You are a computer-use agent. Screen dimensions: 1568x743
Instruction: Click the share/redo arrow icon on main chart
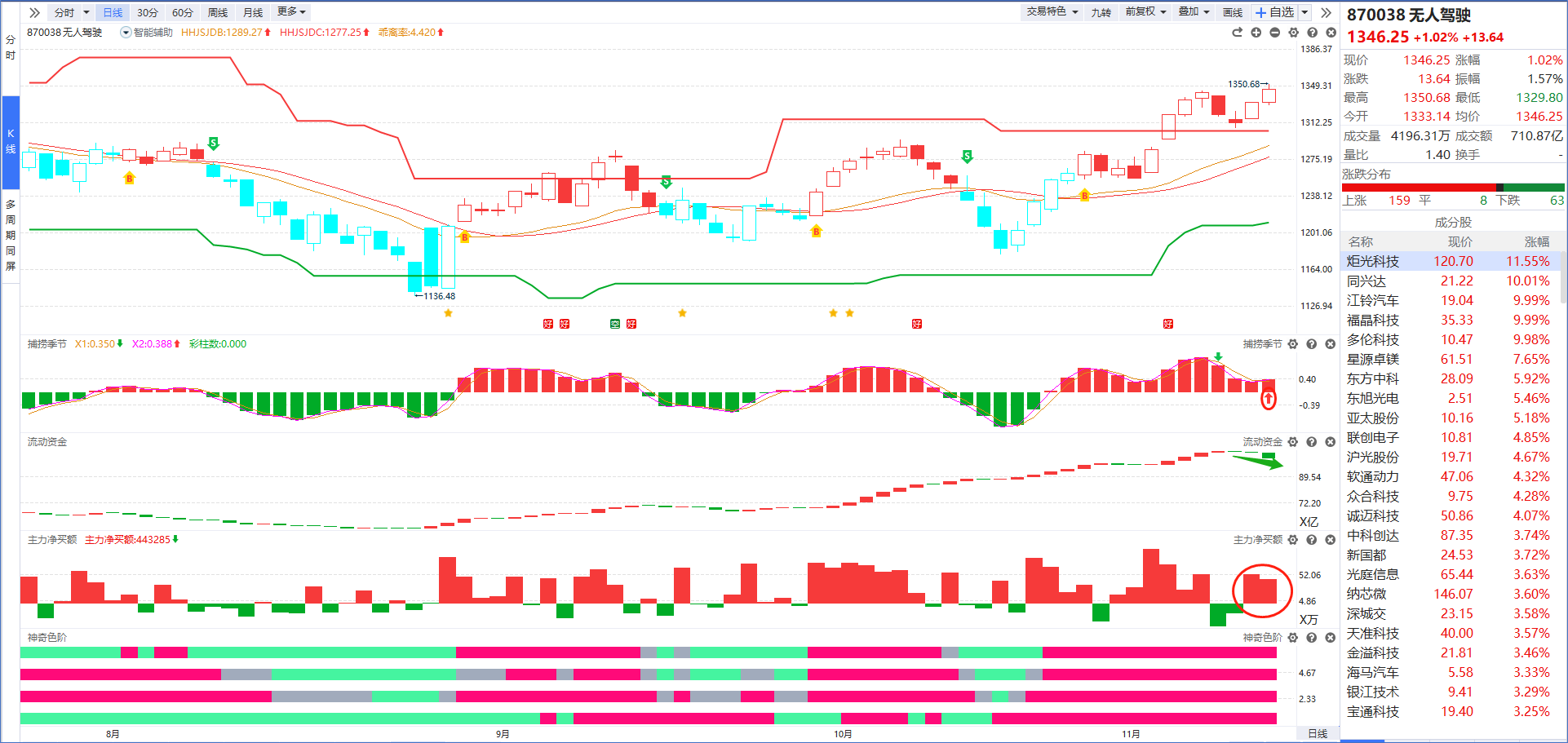click(1237, 33)
